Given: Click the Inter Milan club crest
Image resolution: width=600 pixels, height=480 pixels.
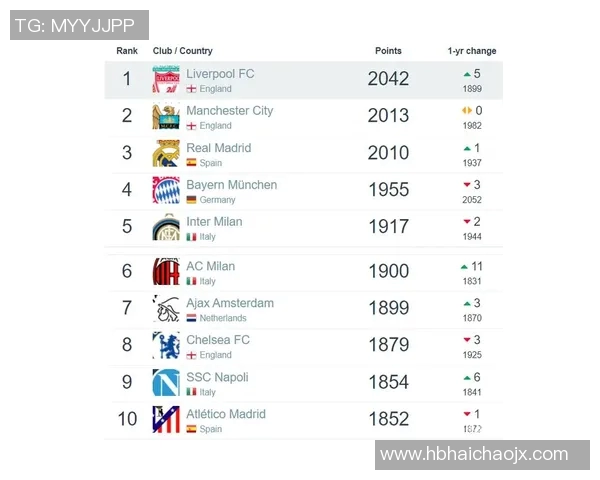Looking at the screenshot, I should tap(166, 228).
